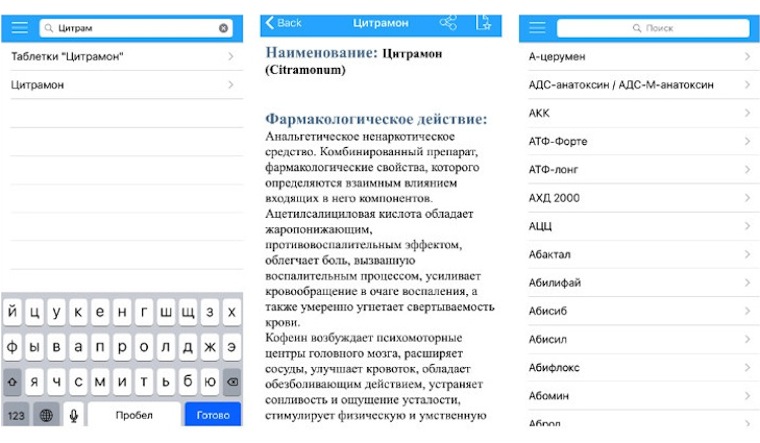The width and height of the screenshot is (760, 443).
Task: Tap the 123 numbers key
Action: pos(16,415)
